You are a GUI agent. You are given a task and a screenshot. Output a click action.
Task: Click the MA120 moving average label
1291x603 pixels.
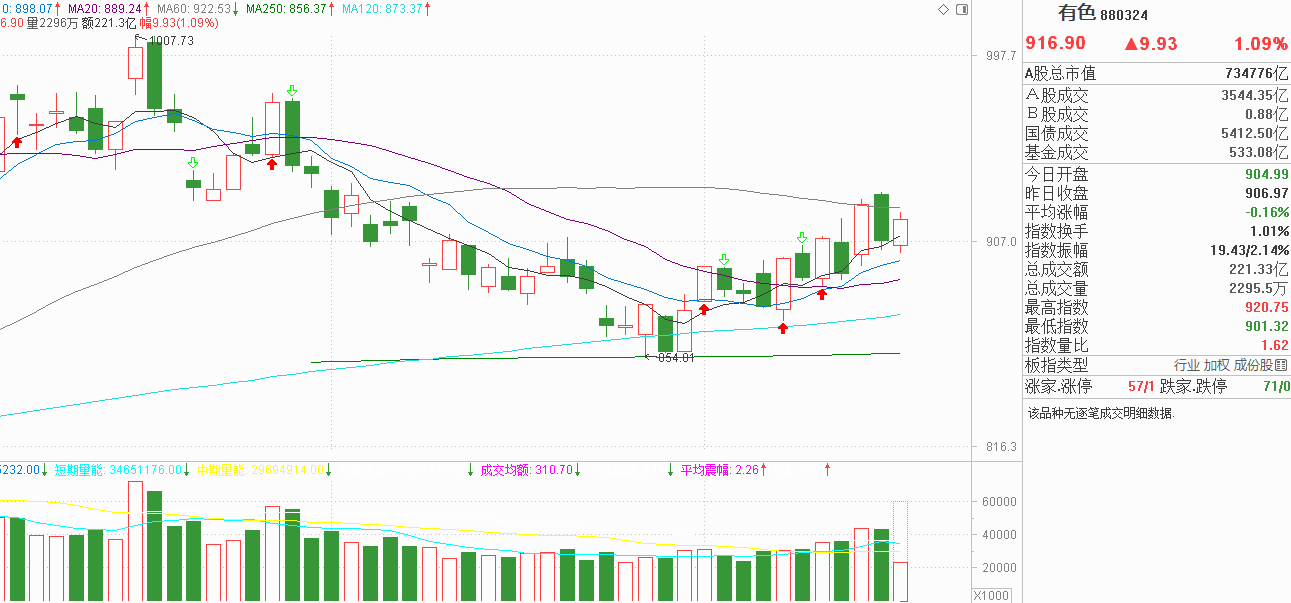tap(385, 8)
